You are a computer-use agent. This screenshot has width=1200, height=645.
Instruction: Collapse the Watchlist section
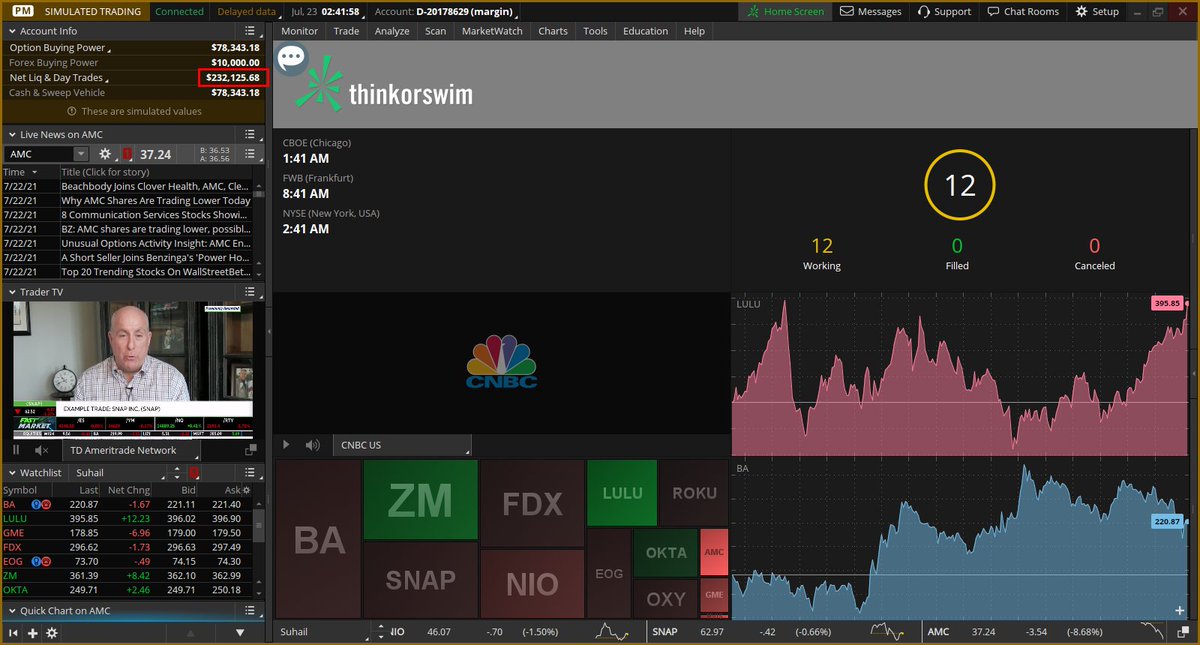pos(10,472)
